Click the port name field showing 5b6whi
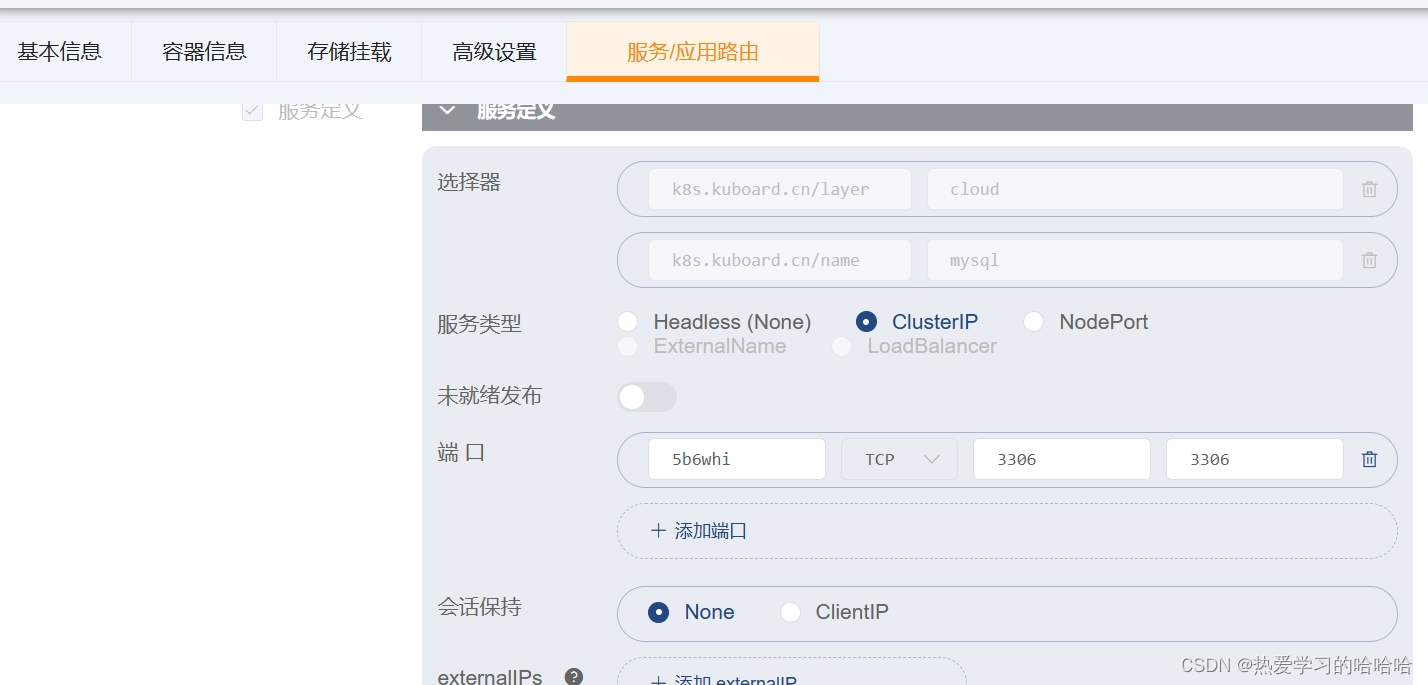 point(737,459)
